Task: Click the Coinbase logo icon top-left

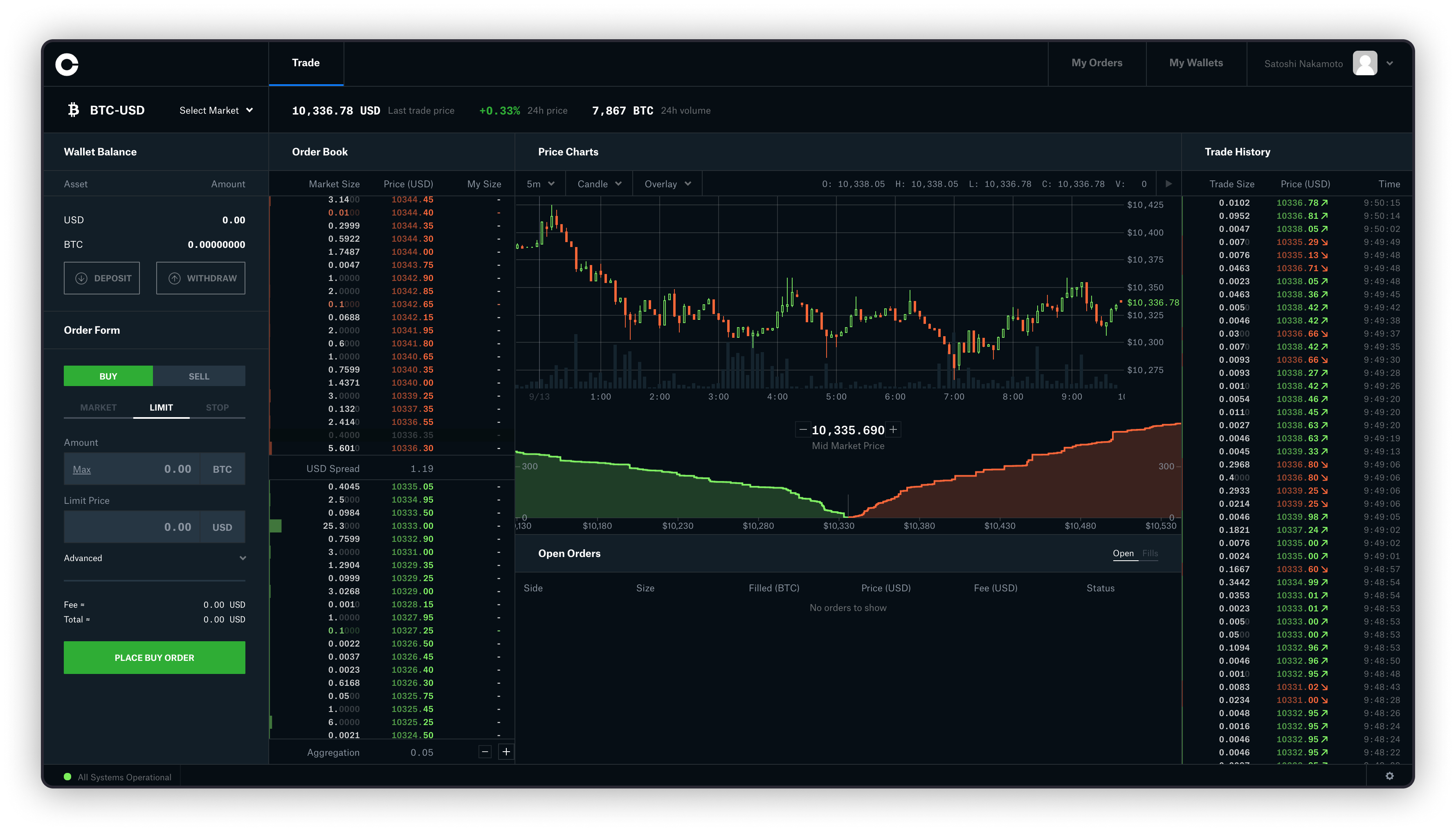Action: click(68, 63)
